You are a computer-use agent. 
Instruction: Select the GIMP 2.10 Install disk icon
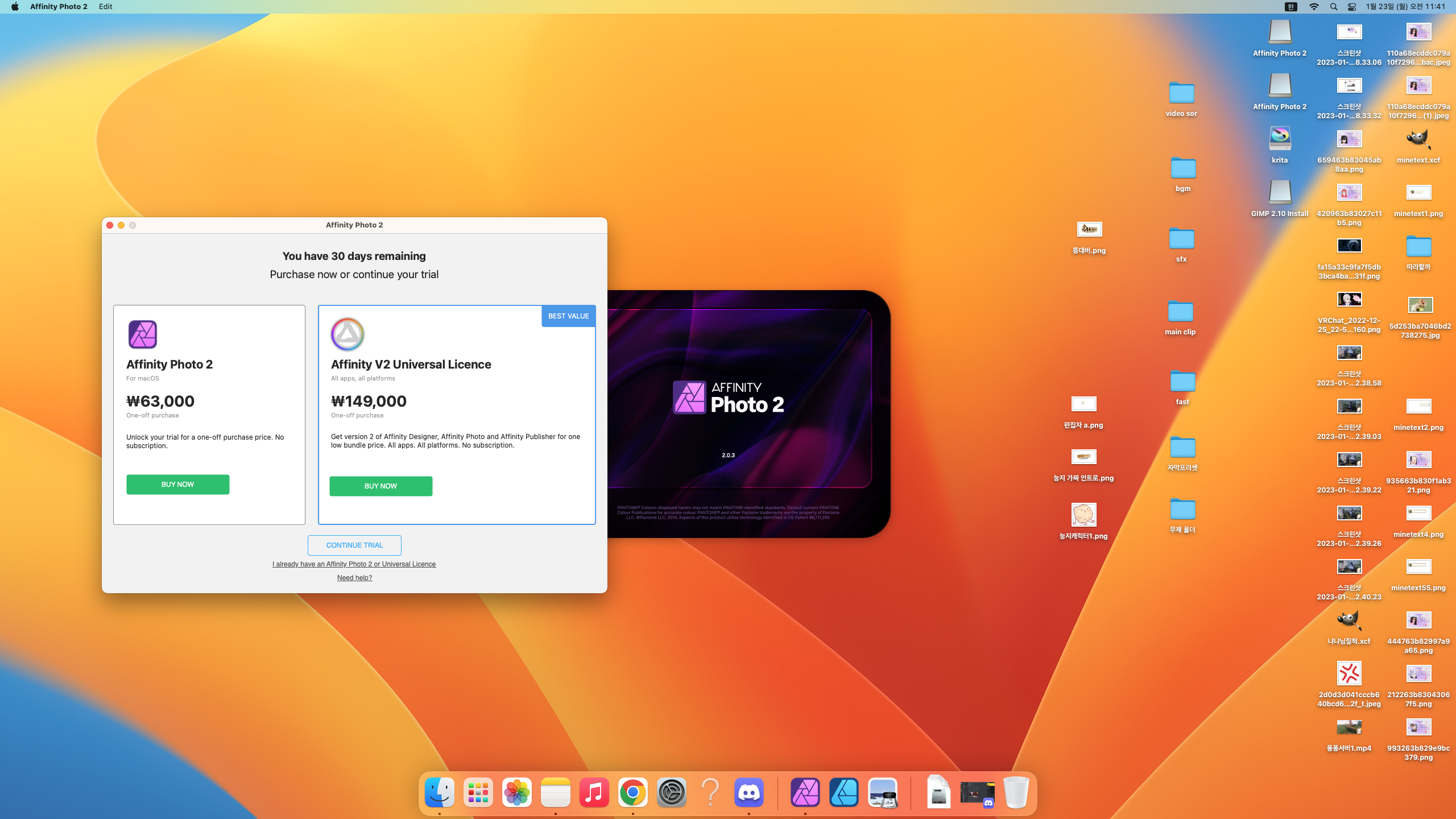point(1280,193)
